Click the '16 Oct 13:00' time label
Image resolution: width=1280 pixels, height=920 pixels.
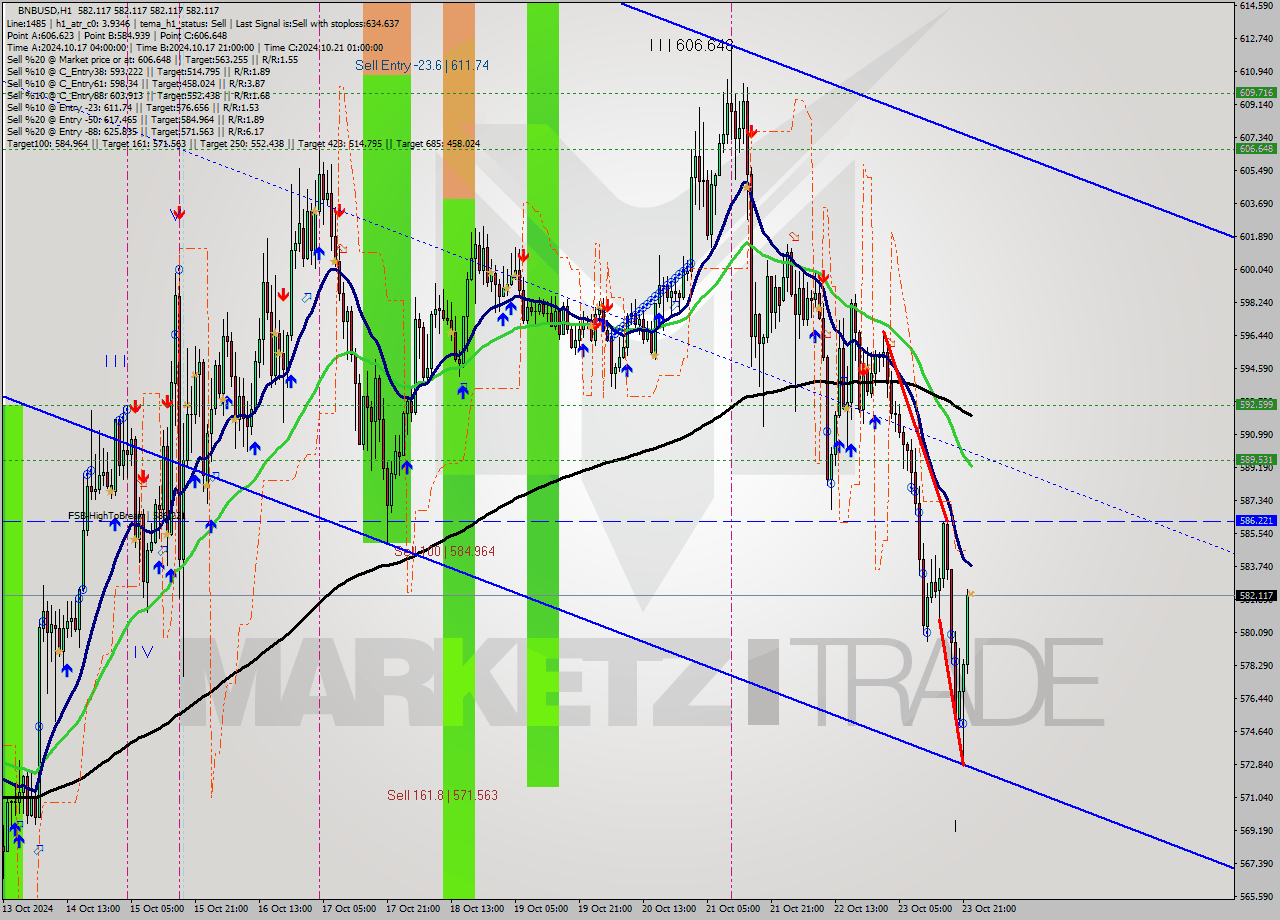point(285,909)
